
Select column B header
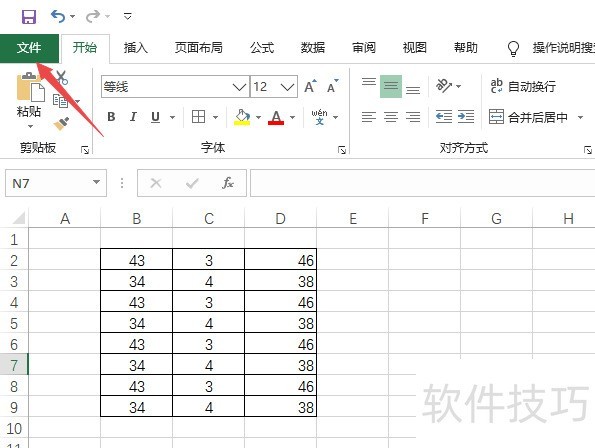click(x=137, y=219)
